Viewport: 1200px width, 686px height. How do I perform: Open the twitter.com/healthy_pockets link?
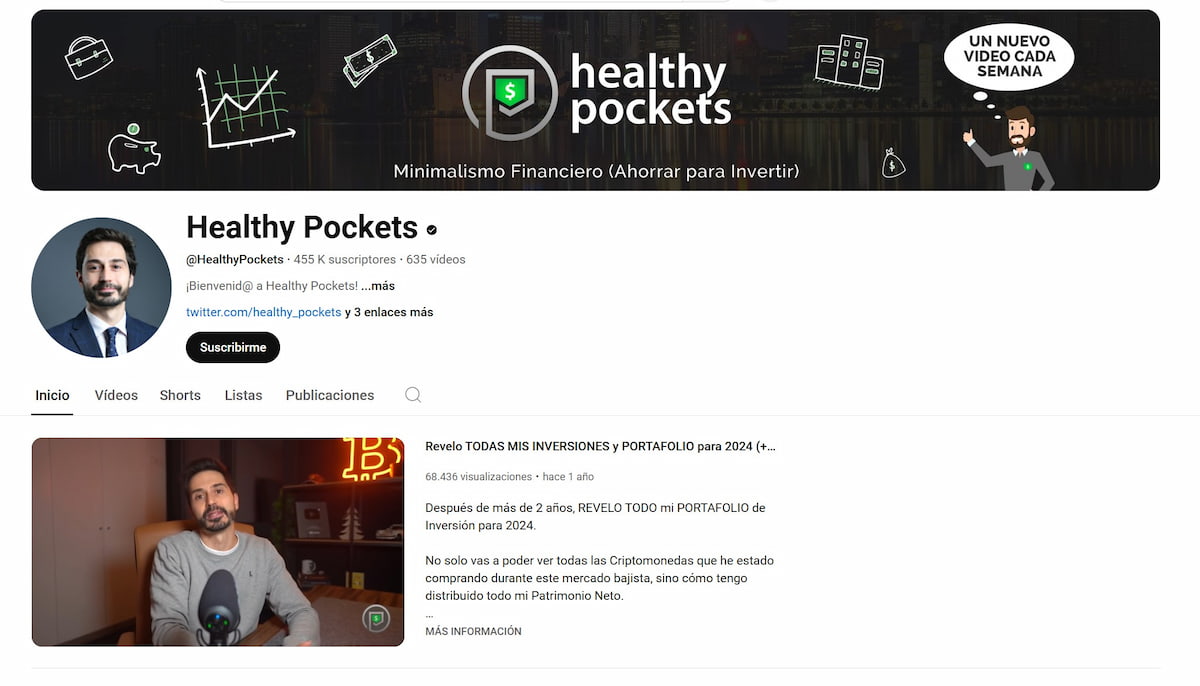pos(264,312)
